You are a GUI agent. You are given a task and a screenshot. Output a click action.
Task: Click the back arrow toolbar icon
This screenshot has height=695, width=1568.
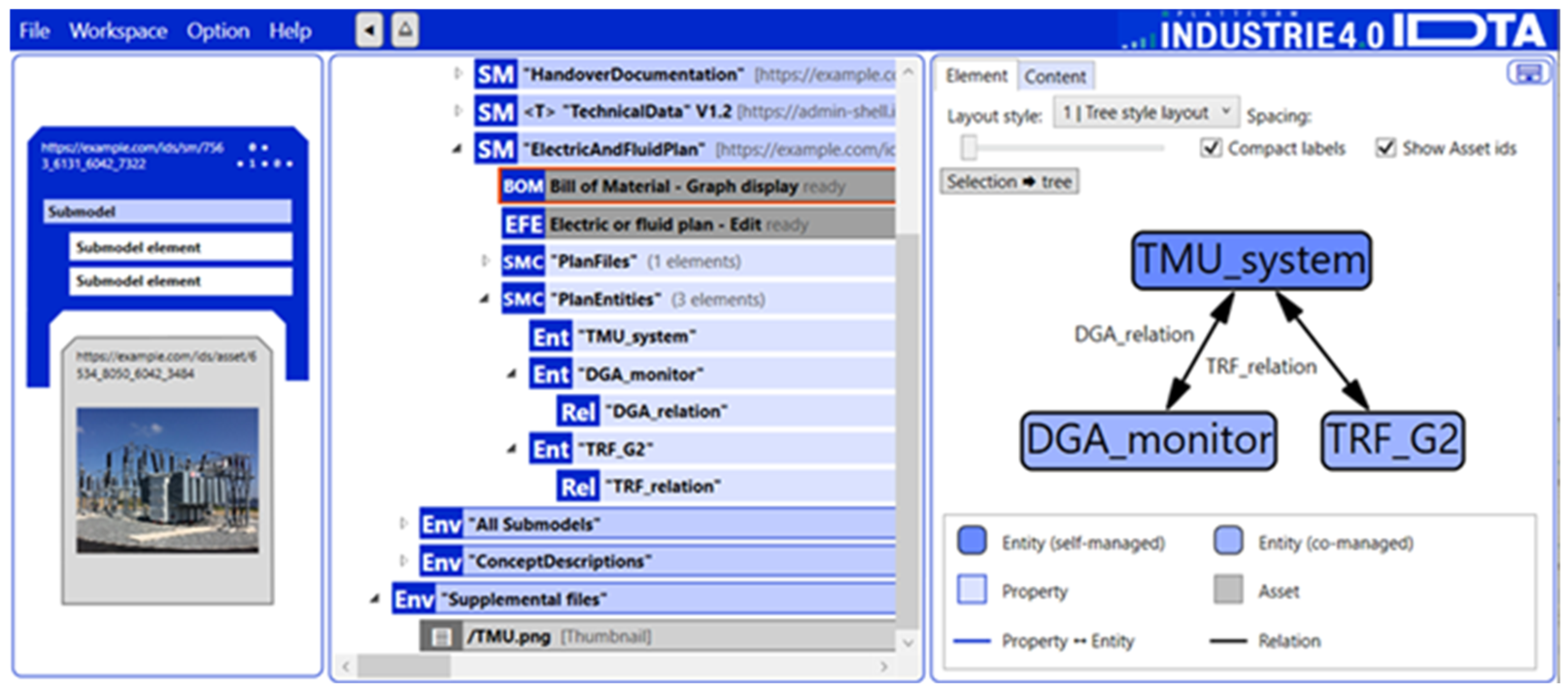click(x=369, y=29)
